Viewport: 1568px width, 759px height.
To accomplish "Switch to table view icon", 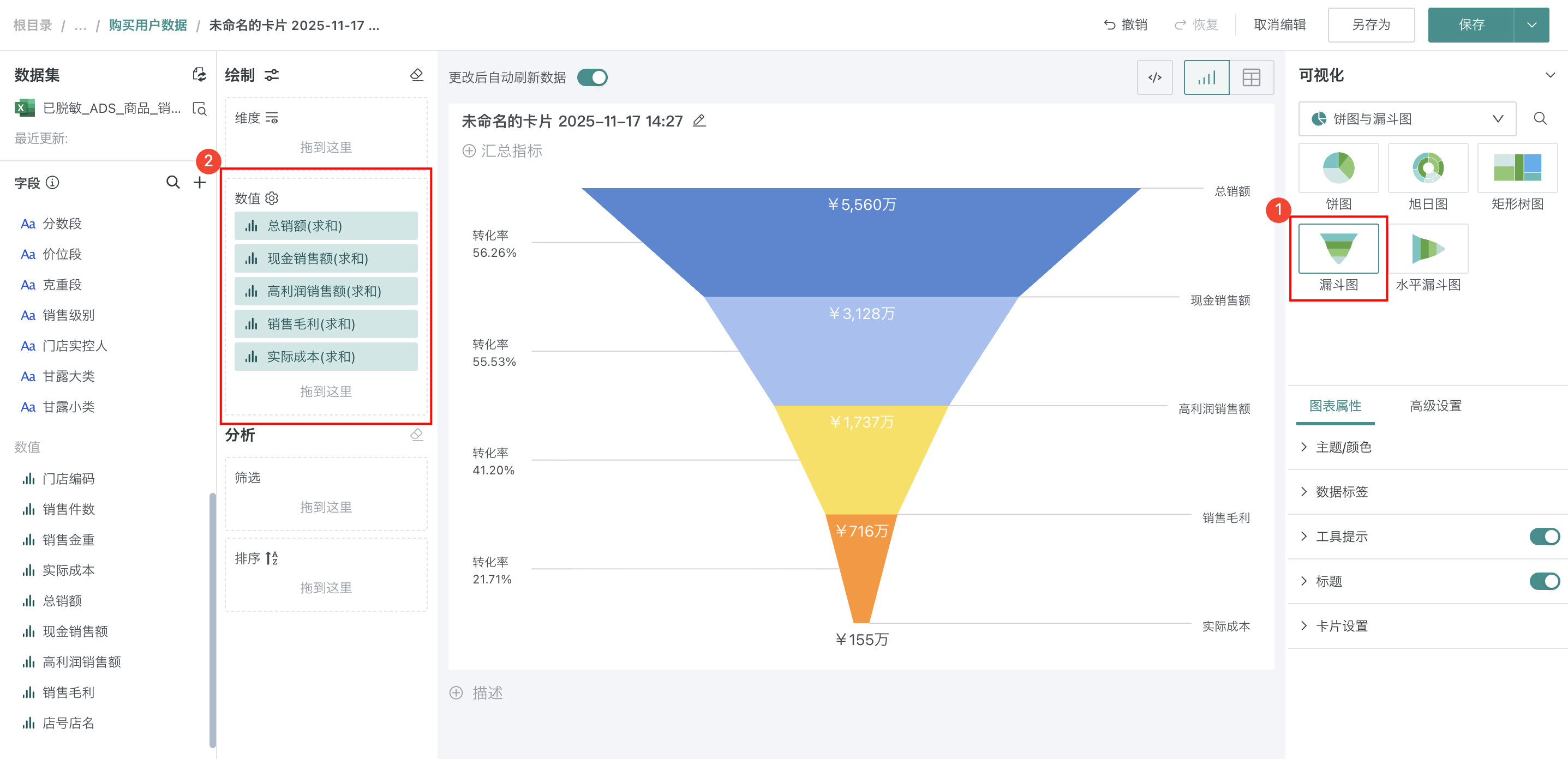I will (x=1251, y=77).
